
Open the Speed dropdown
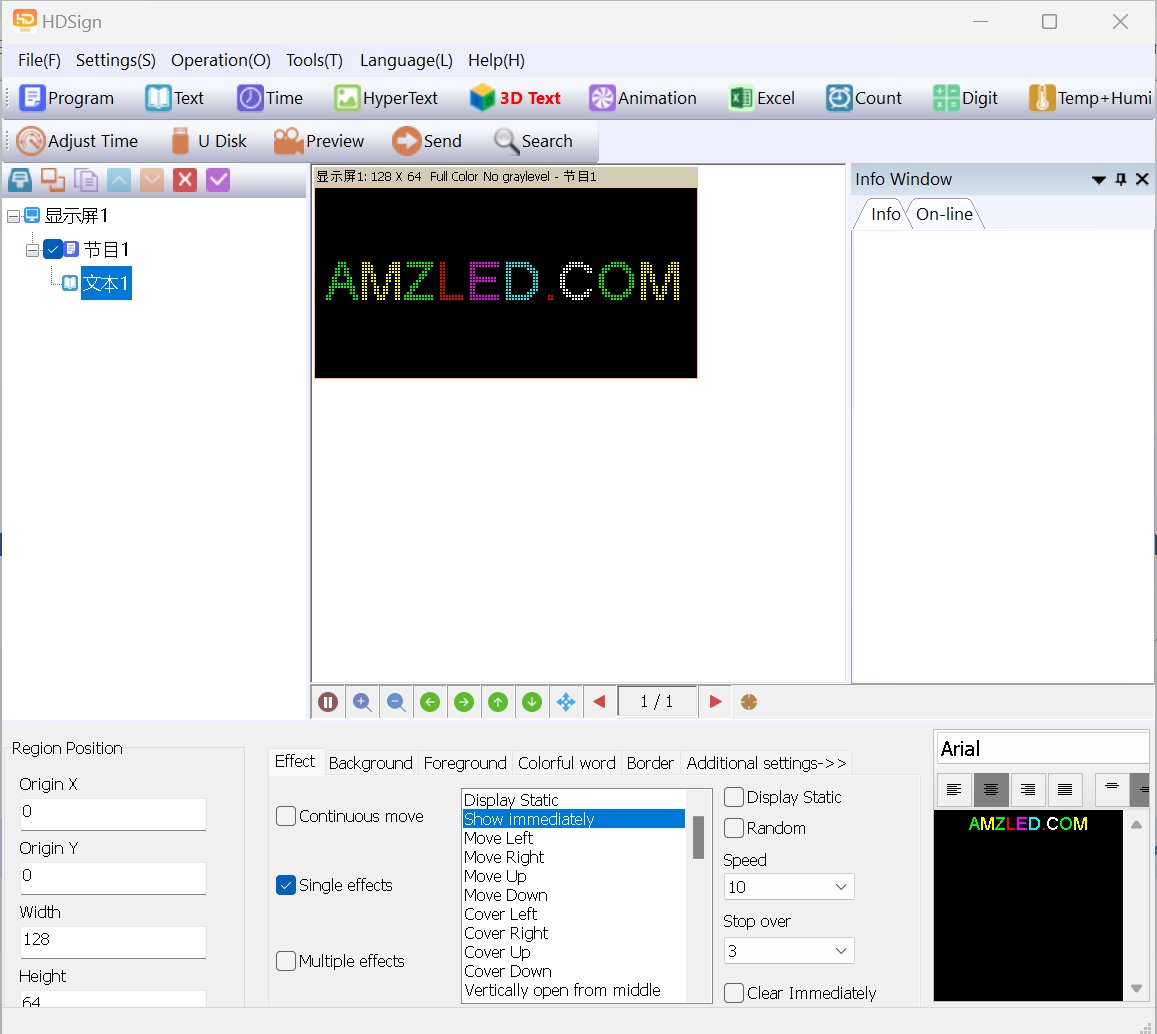tap(788, 887)
